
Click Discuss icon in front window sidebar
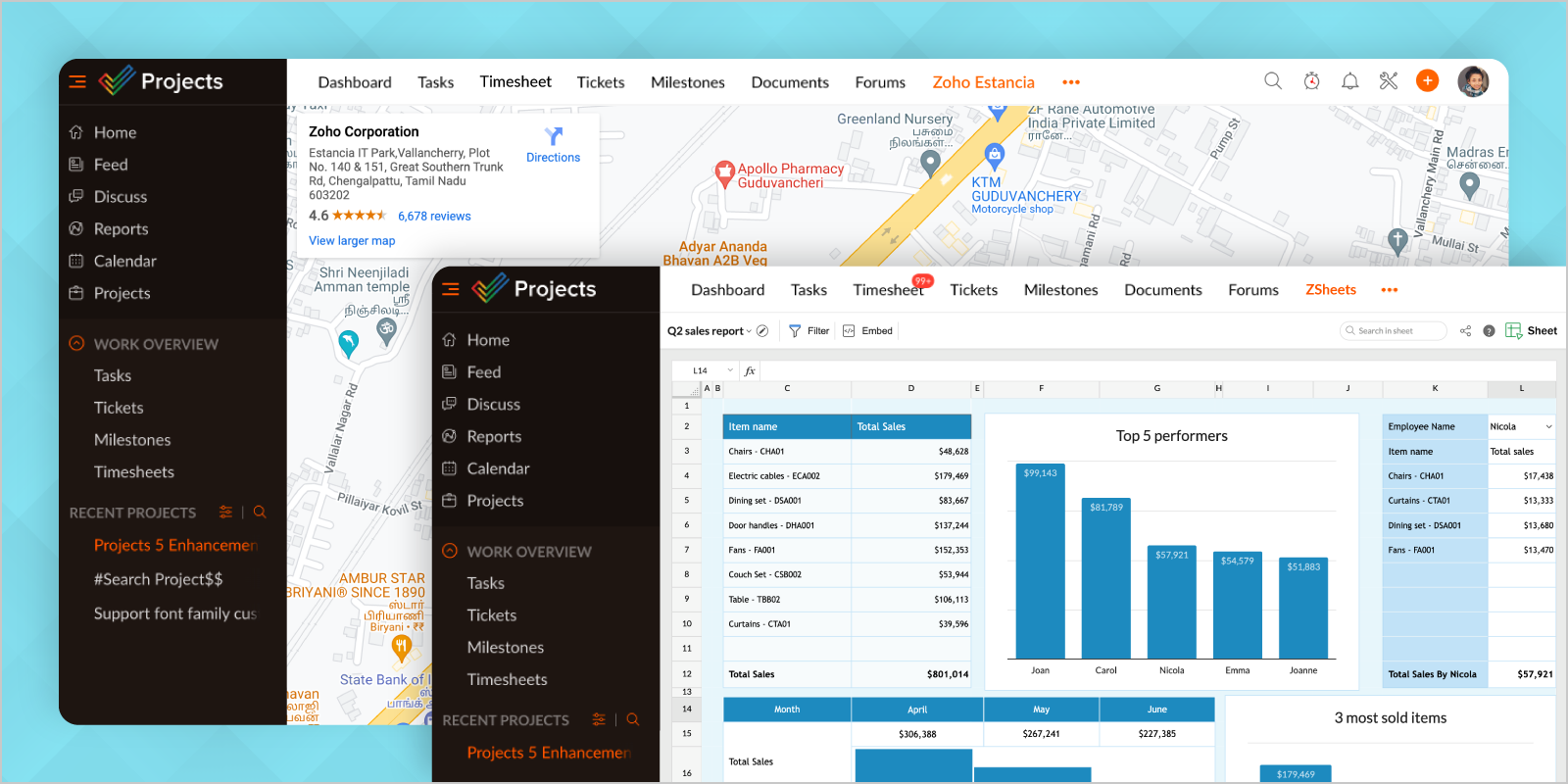(450, 404)
